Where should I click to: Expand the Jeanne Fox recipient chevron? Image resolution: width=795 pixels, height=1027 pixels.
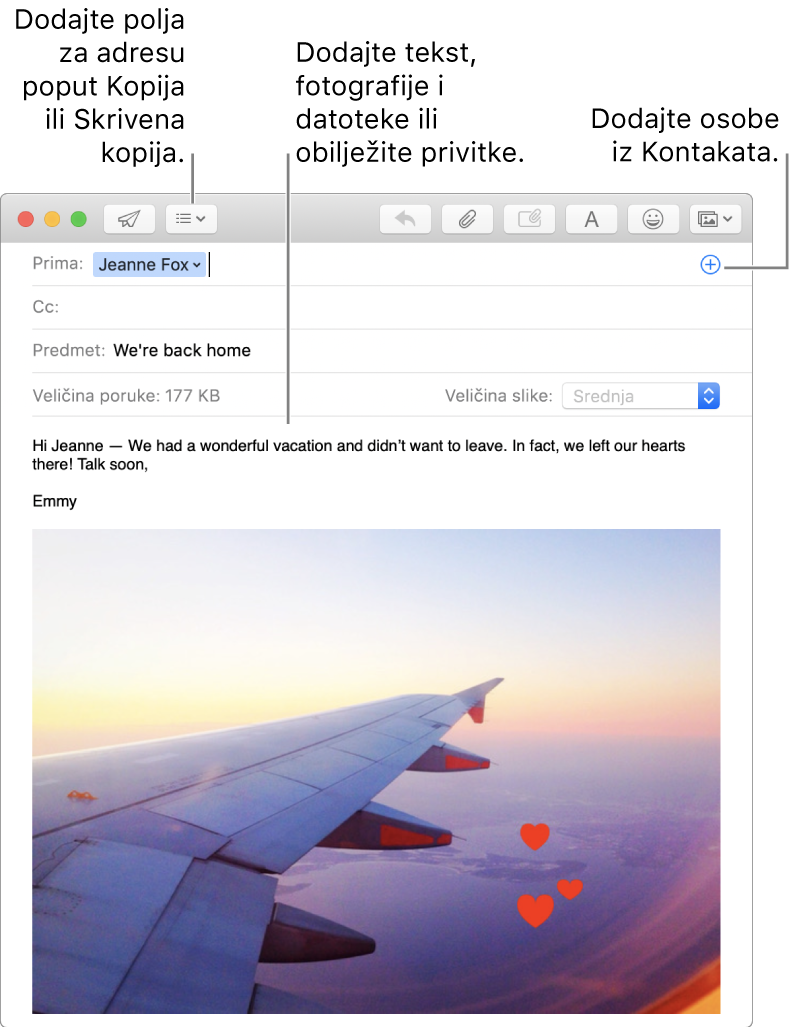(x=197, y=265)
